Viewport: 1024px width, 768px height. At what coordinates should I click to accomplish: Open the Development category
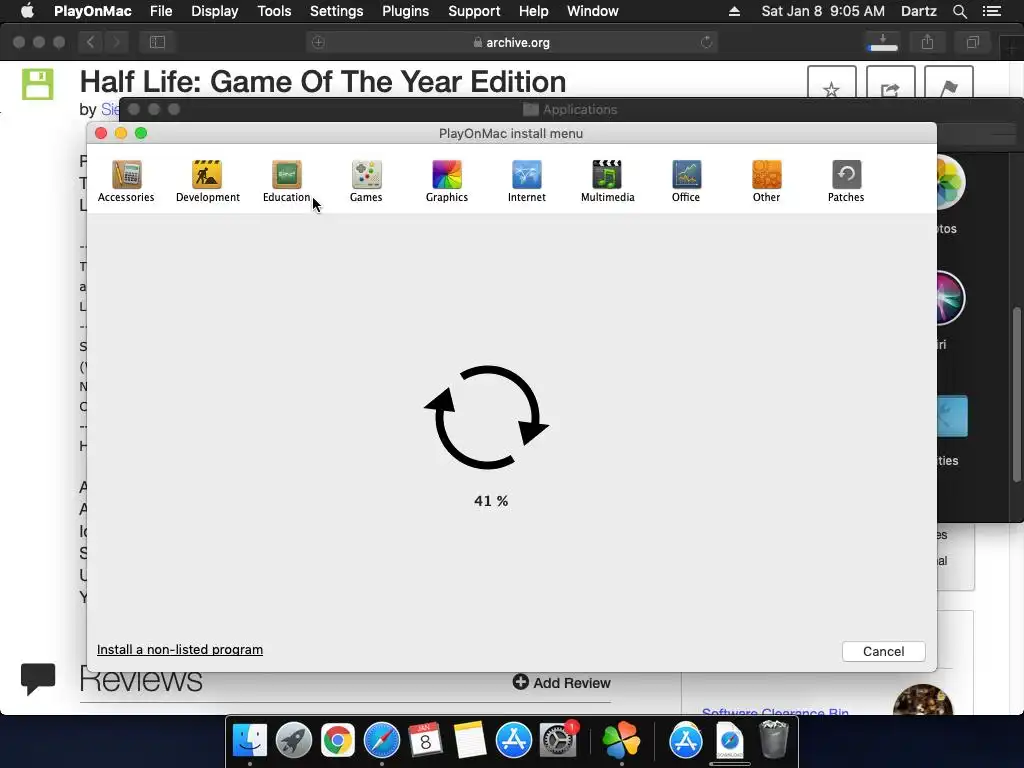pyautogui.click(x=208, y=181)
